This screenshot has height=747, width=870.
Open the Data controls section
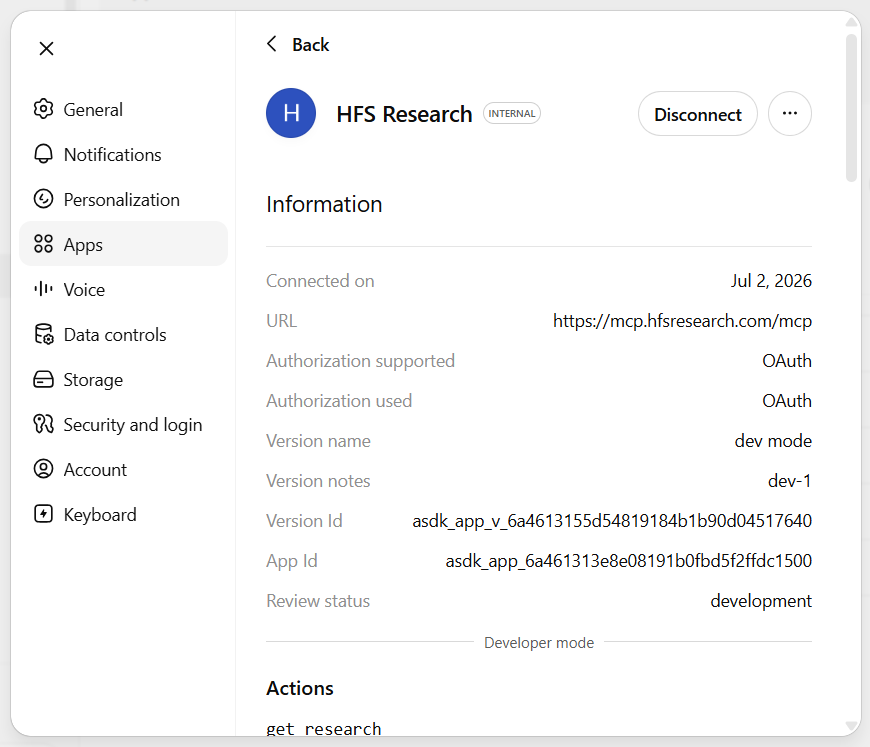[123, 334]
